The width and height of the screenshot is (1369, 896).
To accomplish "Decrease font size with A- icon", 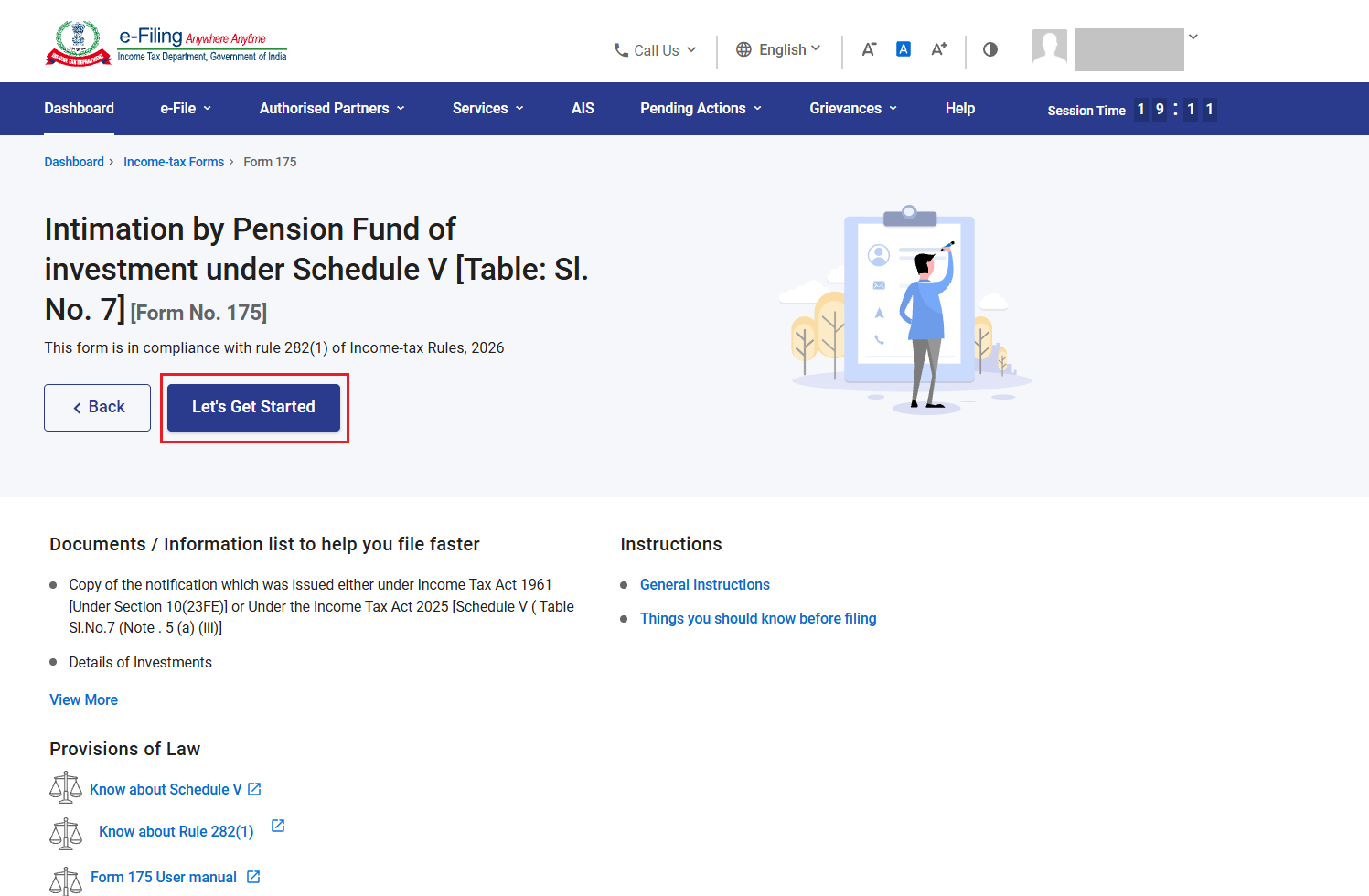I will click(x=869, y=49).
